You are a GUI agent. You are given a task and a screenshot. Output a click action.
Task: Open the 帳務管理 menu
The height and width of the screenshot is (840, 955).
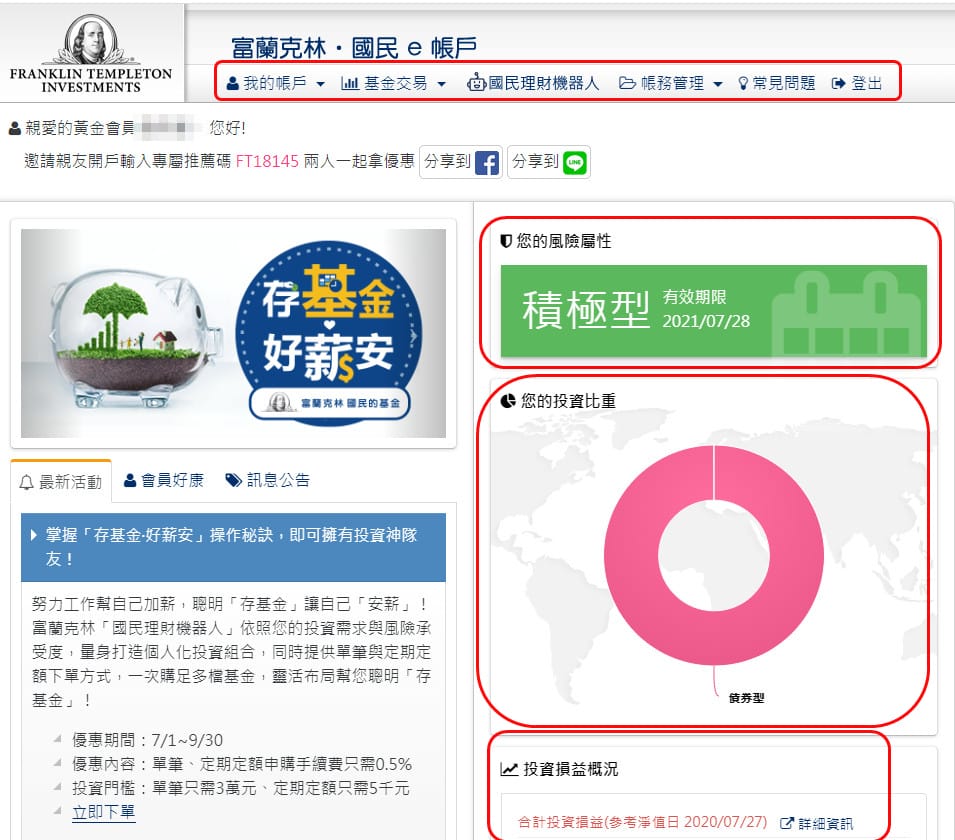click(x=671, y=83)
